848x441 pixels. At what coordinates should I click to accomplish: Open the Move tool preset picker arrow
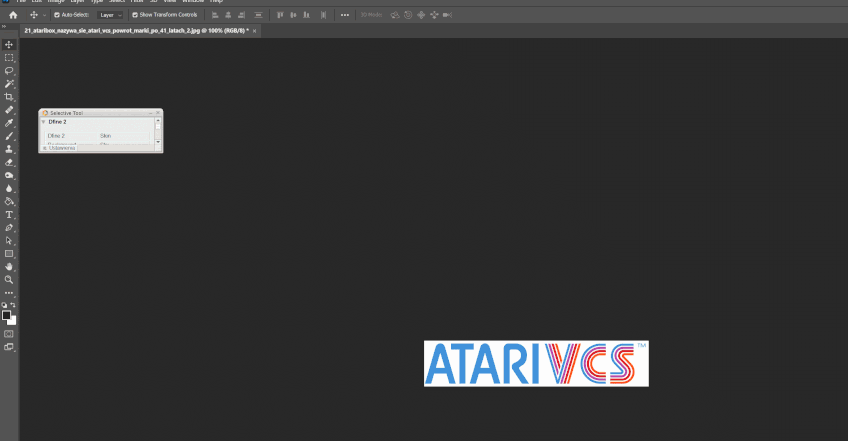coord(44,15)
